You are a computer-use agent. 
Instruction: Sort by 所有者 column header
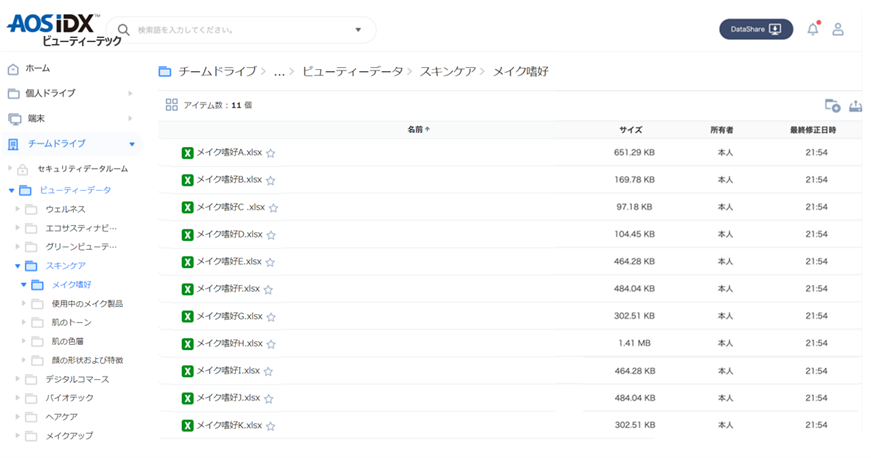(x=722, y=130)
